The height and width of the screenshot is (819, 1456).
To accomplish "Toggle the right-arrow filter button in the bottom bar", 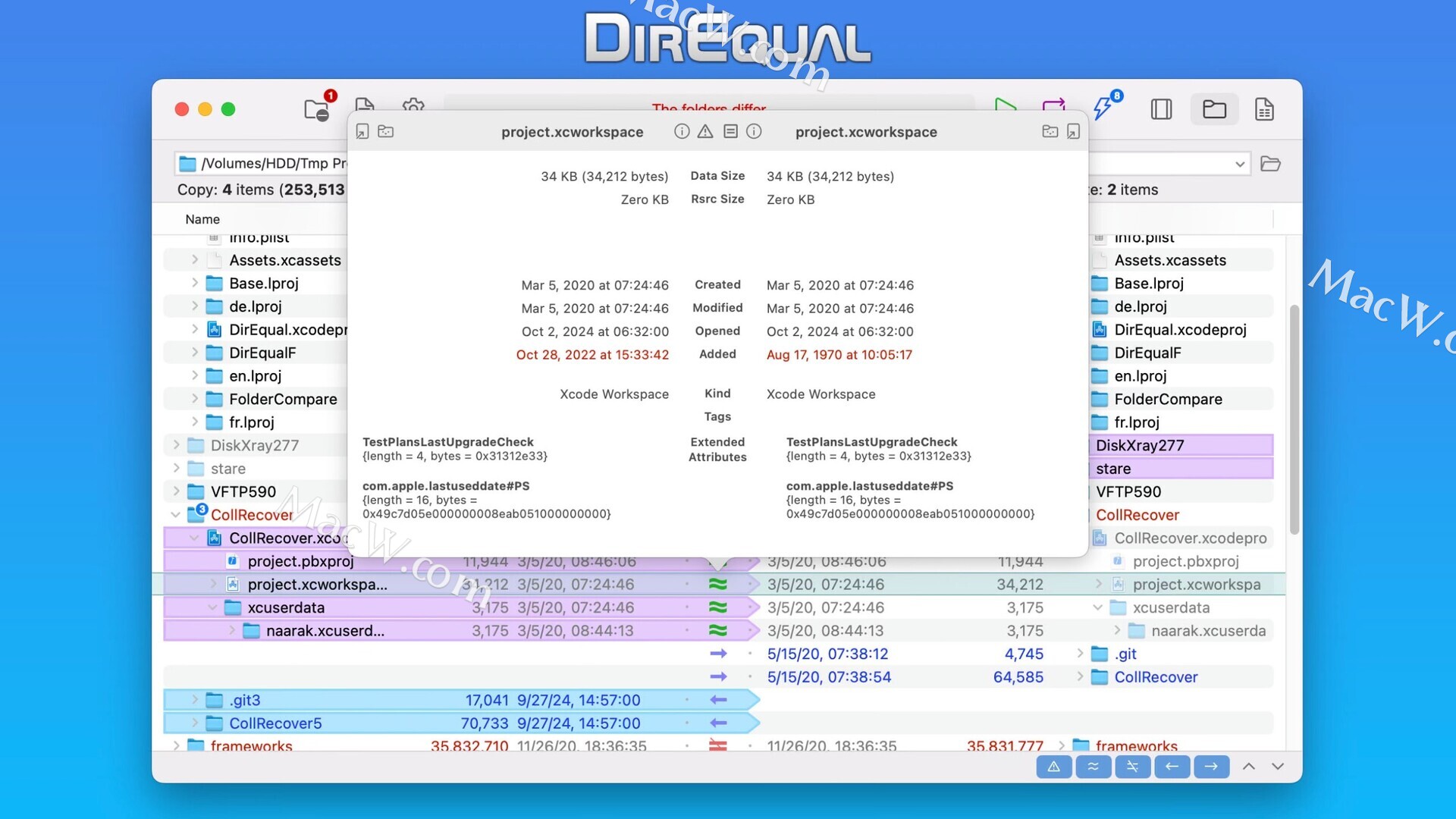I will point(1211,767).
